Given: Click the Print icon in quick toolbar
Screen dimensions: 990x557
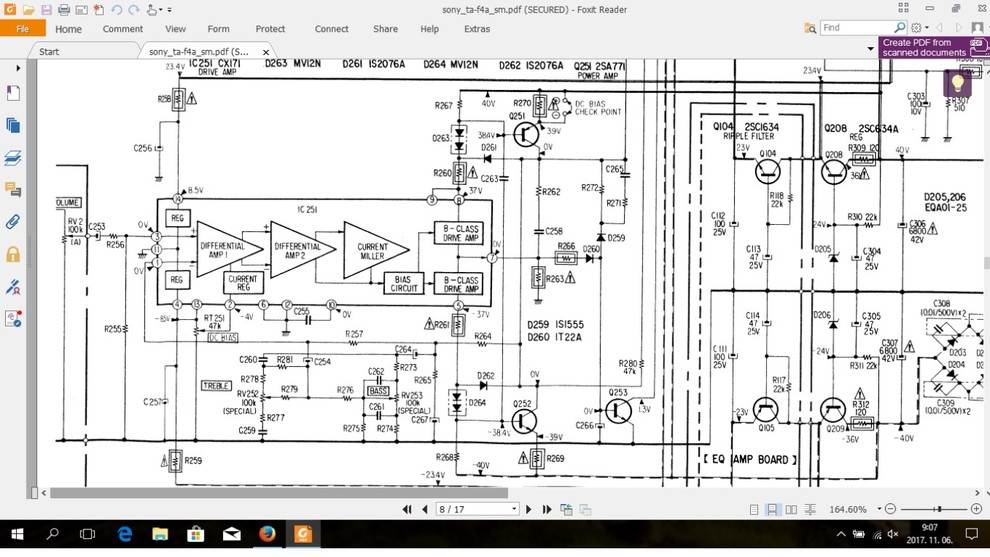Looking at the screenshot, I should pyautogui.click(x=63, y=10).
